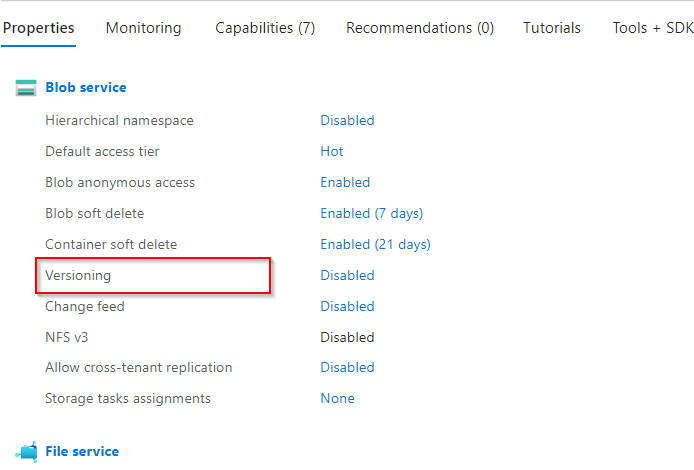694x470 pixels.
Task: Open the Tools + SDK tab
Action: [652, 28]
